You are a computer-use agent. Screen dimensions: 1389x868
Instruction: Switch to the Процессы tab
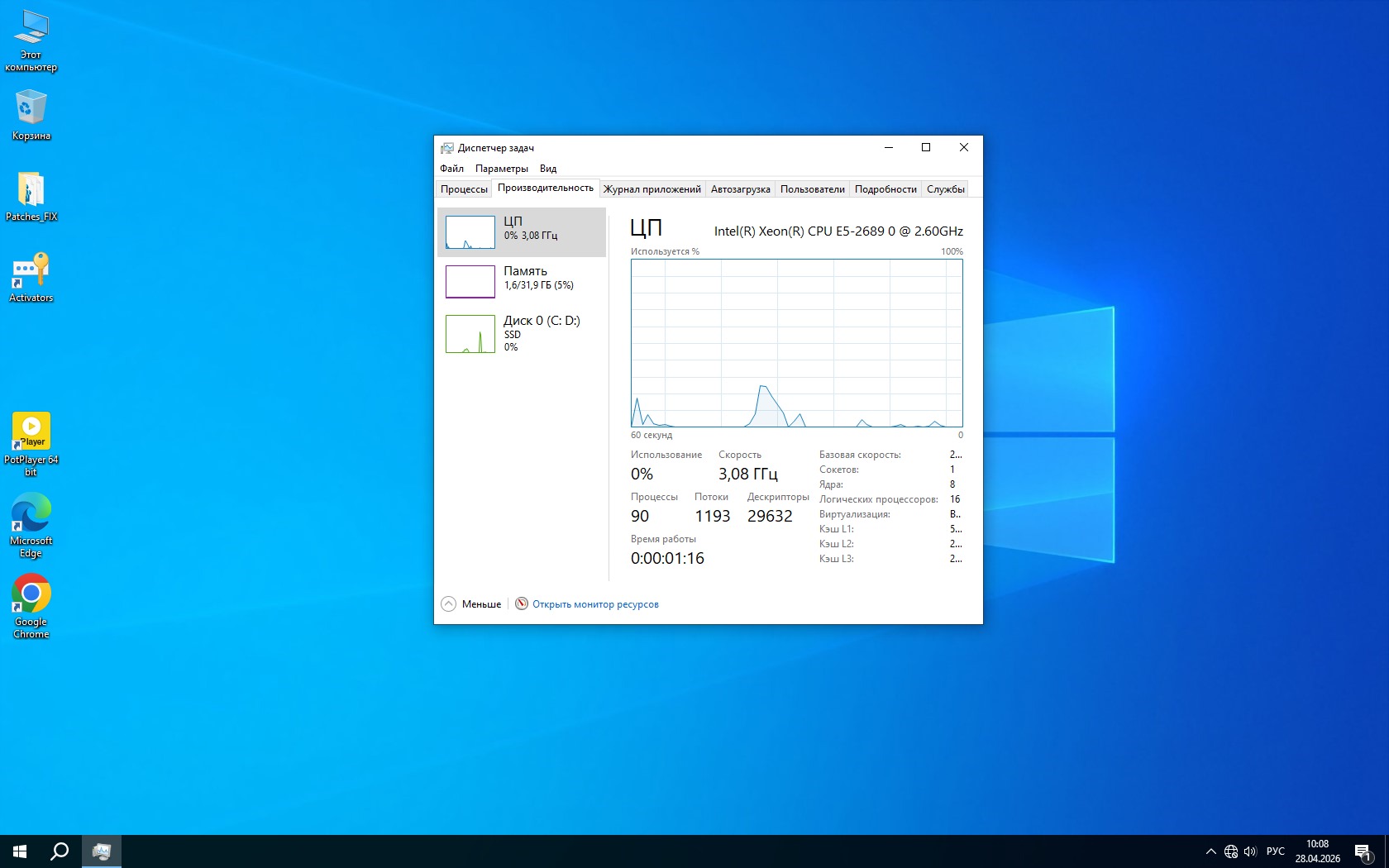(x=464, y=189)
